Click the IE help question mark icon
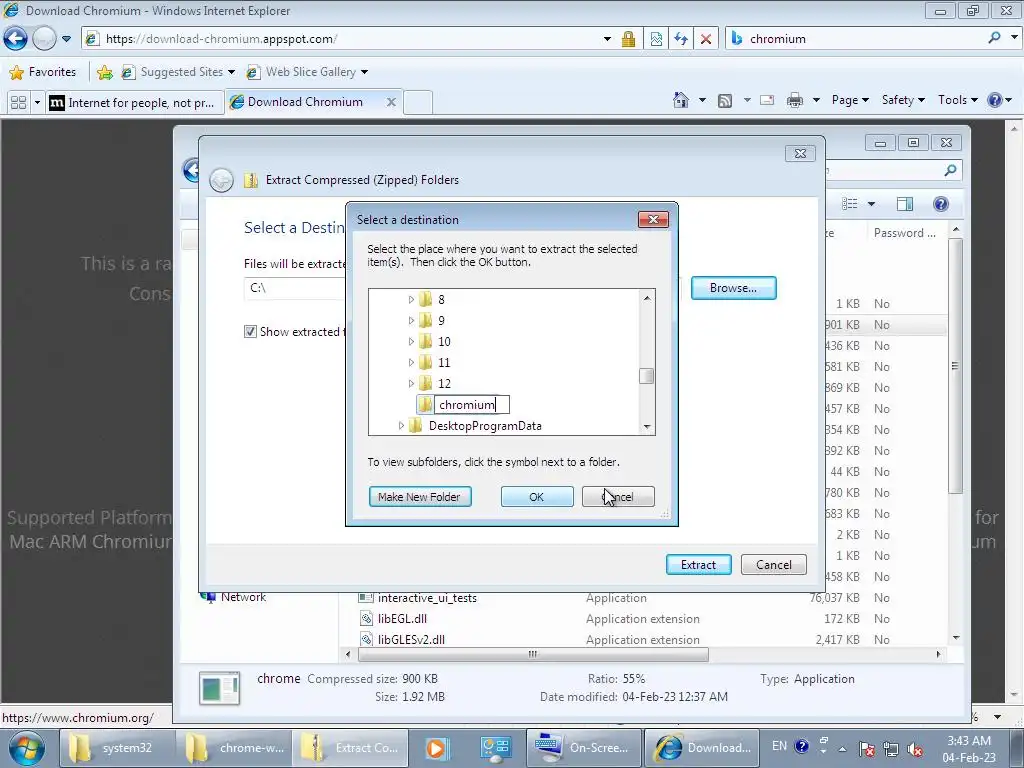The image size is (1024, 768). pos(995,100)
